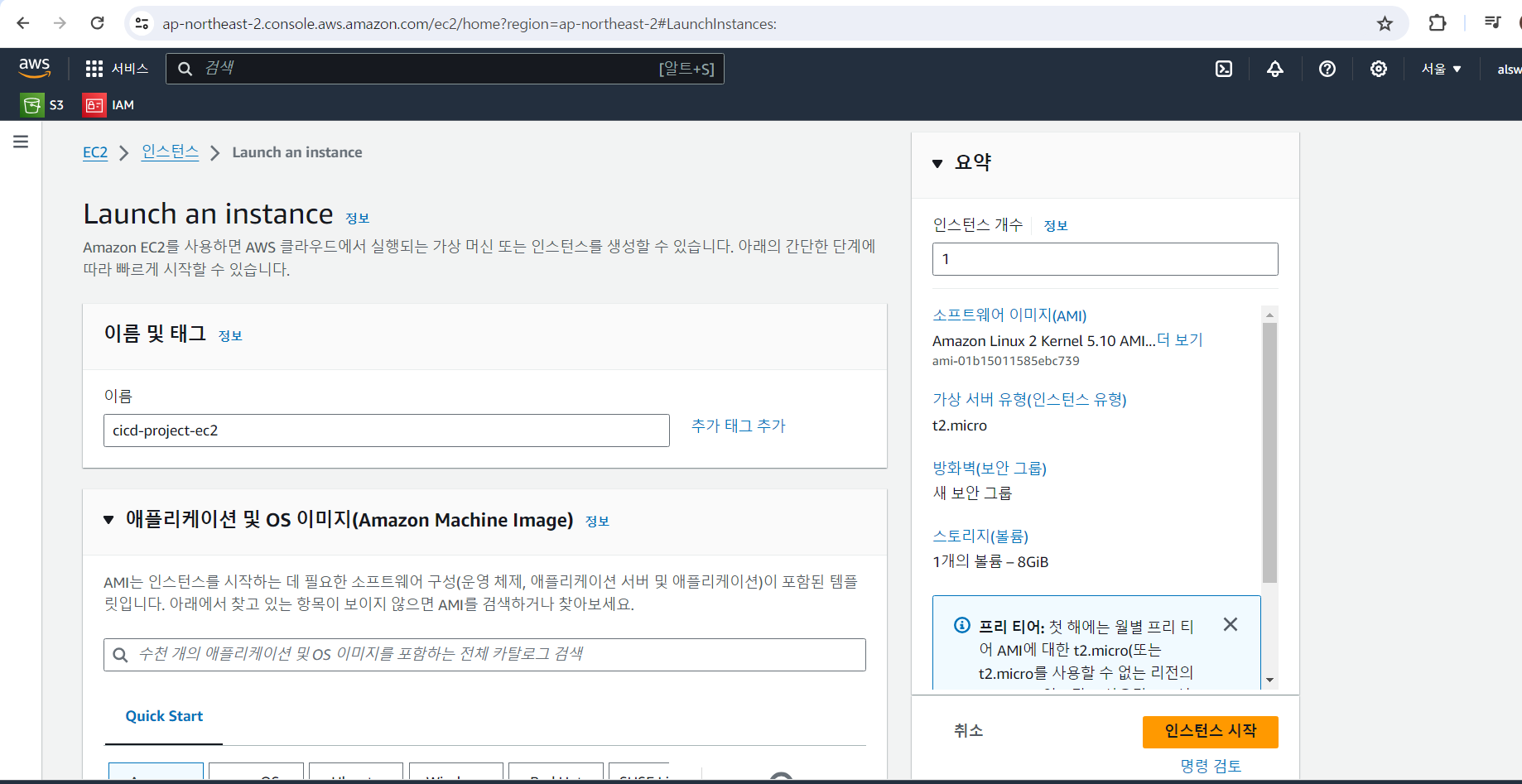Click the 명령 검토 link
The image size is (1522, 784).
click(1211, 766)
